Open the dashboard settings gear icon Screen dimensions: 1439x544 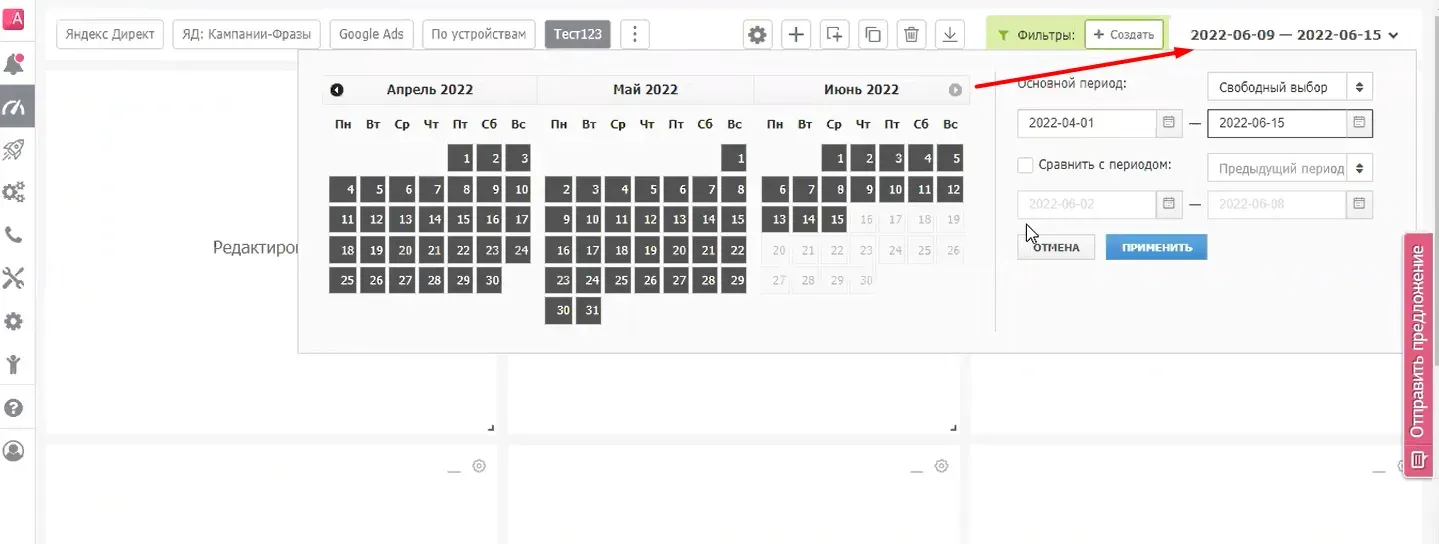pyautogui.click(x=757, y=34)
